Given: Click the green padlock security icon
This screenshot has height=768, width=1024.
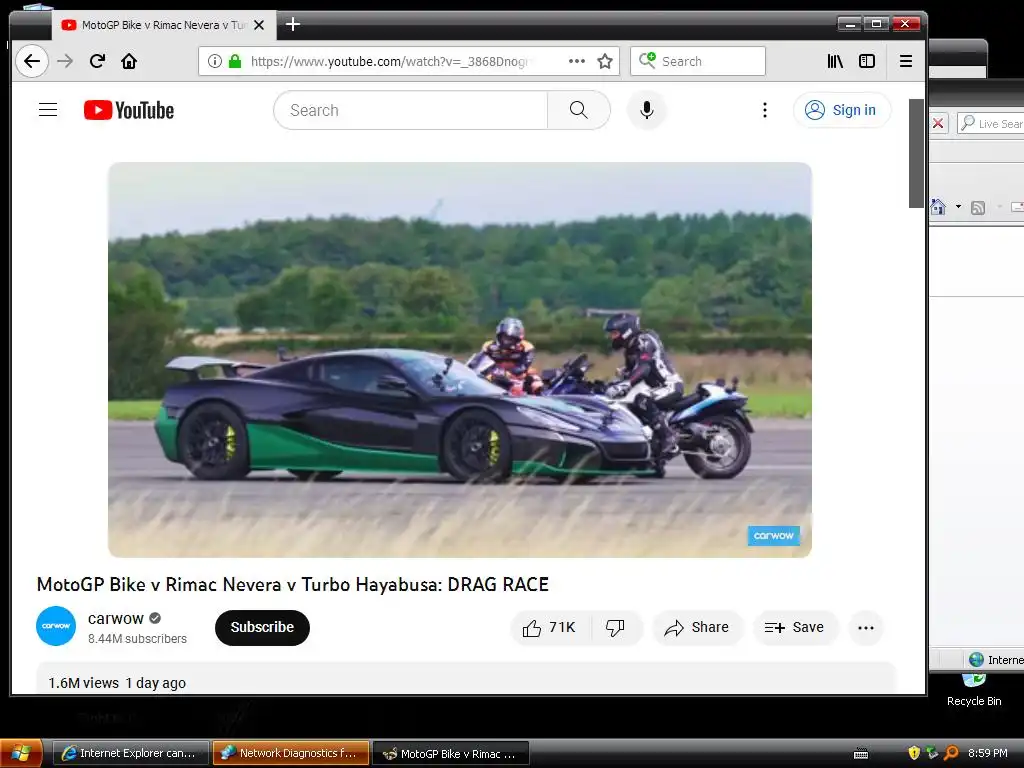Looking at the screenshot, I should point(235,61).
